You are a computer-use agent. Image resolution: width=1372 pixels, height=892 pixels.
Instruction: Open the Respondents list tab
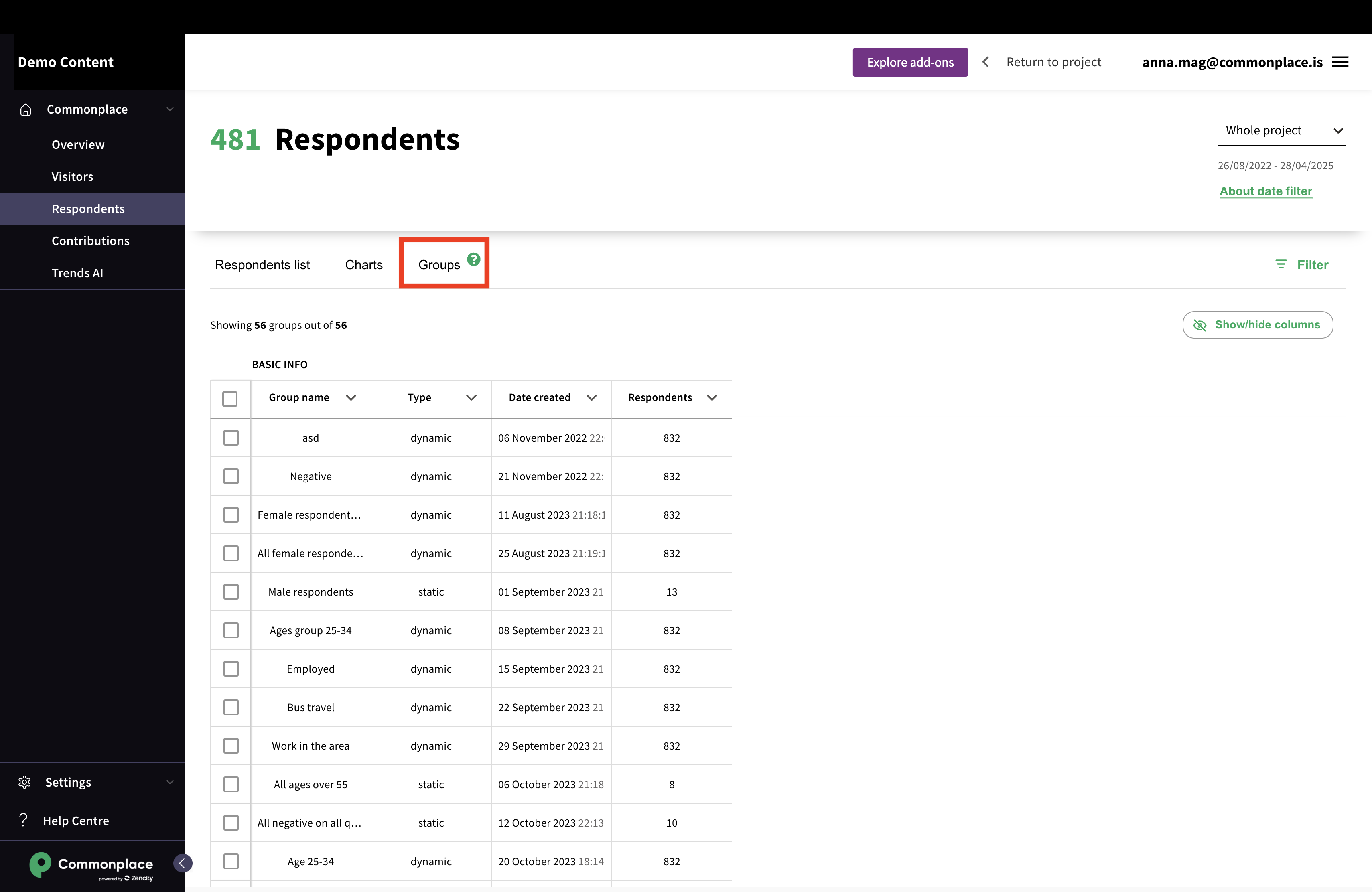[262, 264]
